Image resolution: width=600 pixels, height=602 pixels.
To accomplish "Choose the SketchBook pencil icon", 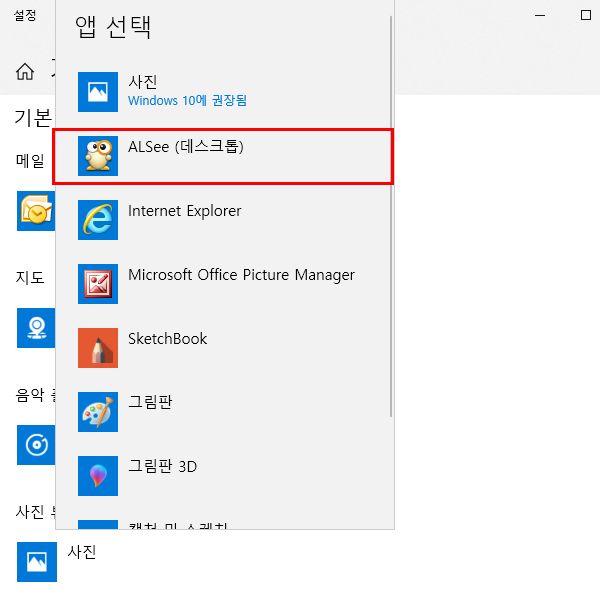I will coord(98,348).
